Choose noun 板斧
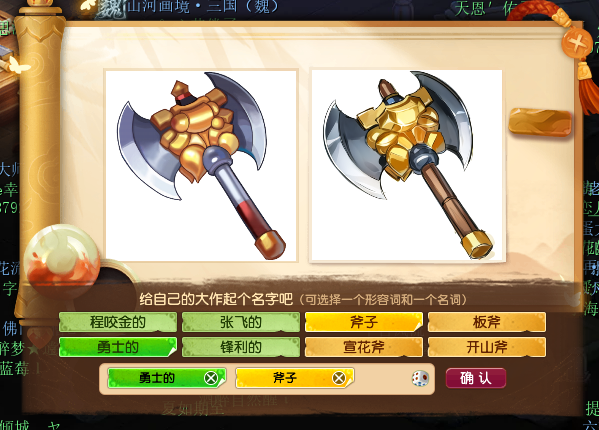The image size is (599, 430). click(x=487, y=322)
